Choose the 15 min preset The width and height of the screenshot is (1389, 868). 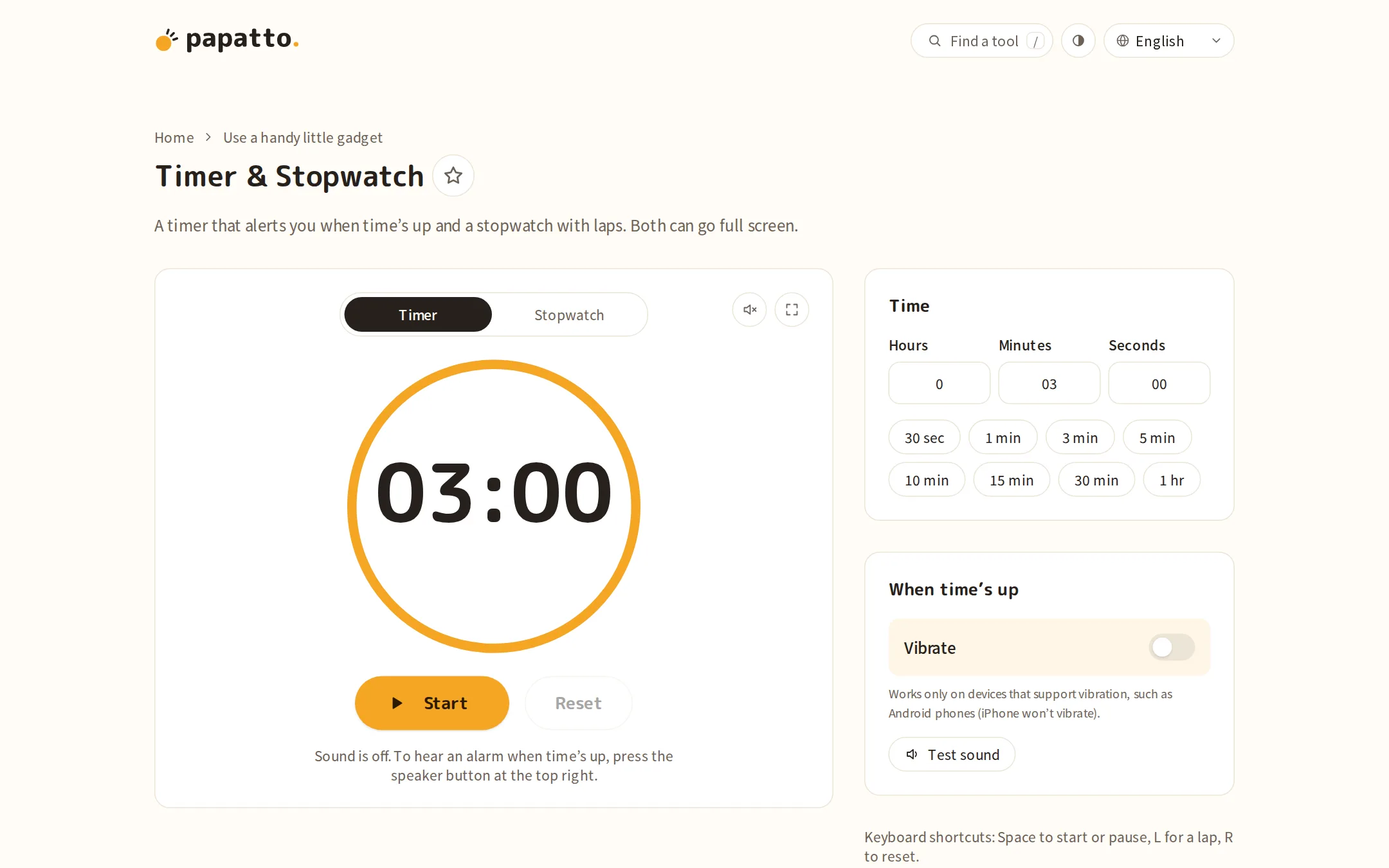click(x=1012, y=480)
